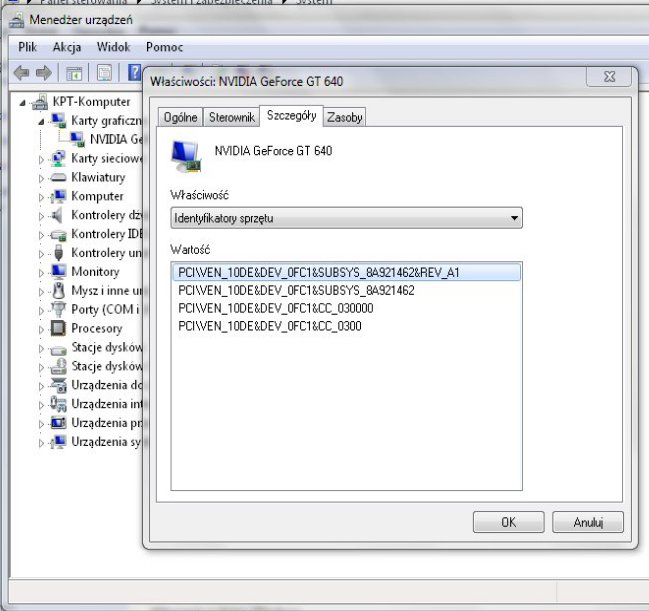This screenshot has width=649, height=611.
Task: Select the Kontrolery IDE tree item label
Action: click(106, 234)
